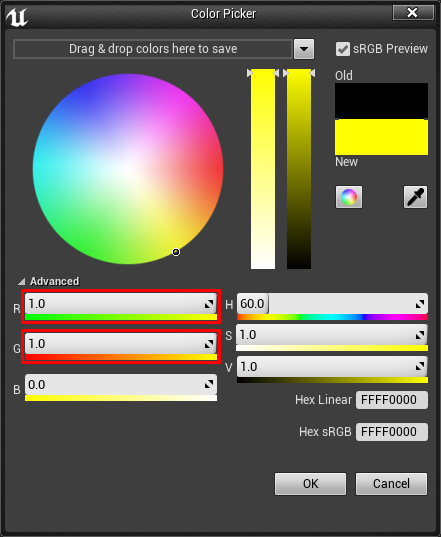Select the Old black color swatch

point(381,101)
